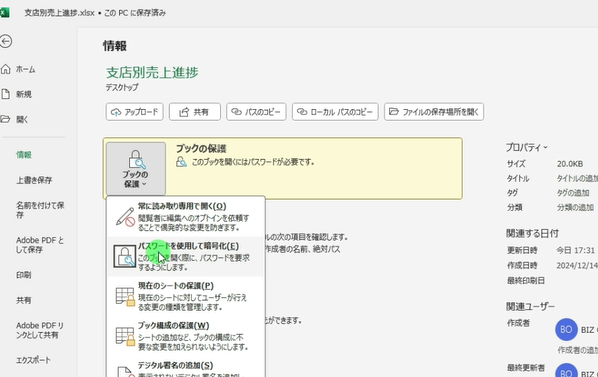Click the 情報 page heading
598x377 pixels.
click(115, 46)
